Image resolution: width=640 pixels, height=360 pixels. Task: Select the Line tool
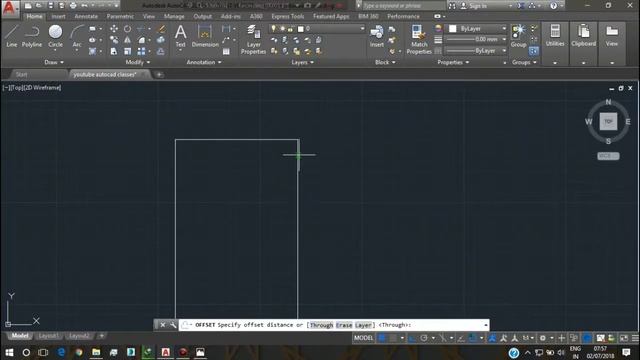point(11,36)
